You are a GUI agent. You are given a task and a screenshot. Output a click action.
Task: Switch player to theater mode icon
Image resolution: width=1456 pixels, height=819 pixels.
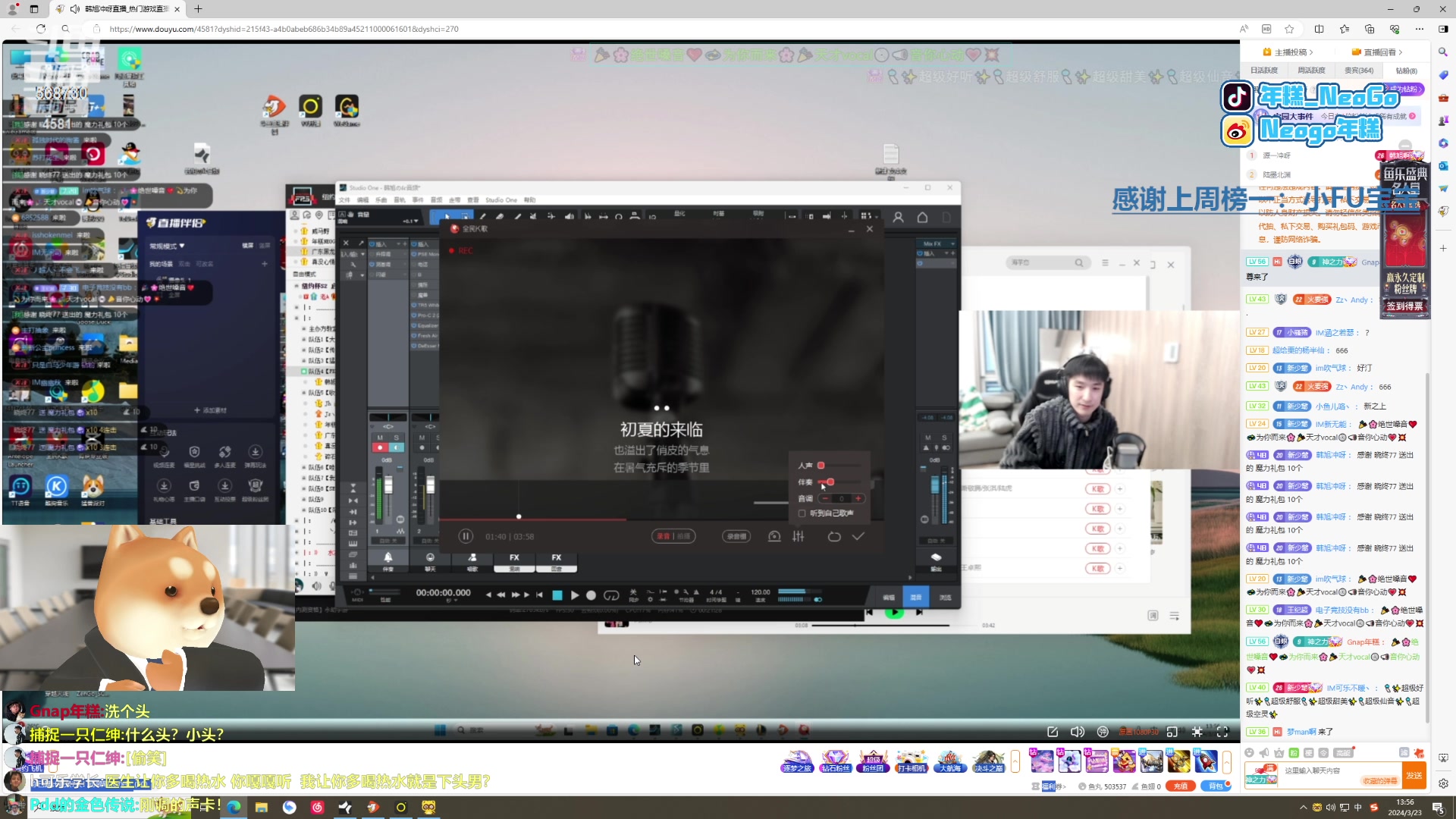click(1172, 732)
